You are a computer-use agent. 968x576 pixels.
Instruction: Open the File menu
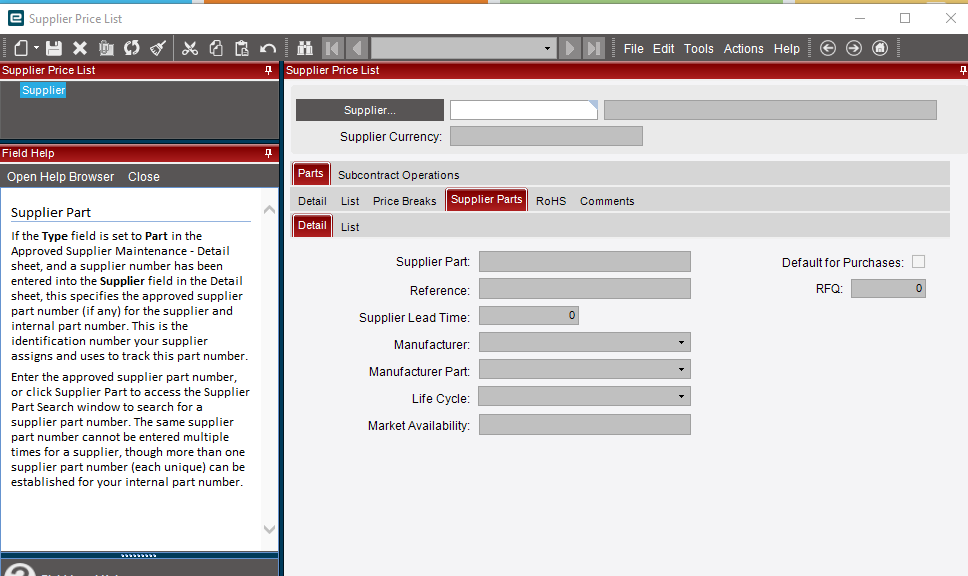pos(633,49)
